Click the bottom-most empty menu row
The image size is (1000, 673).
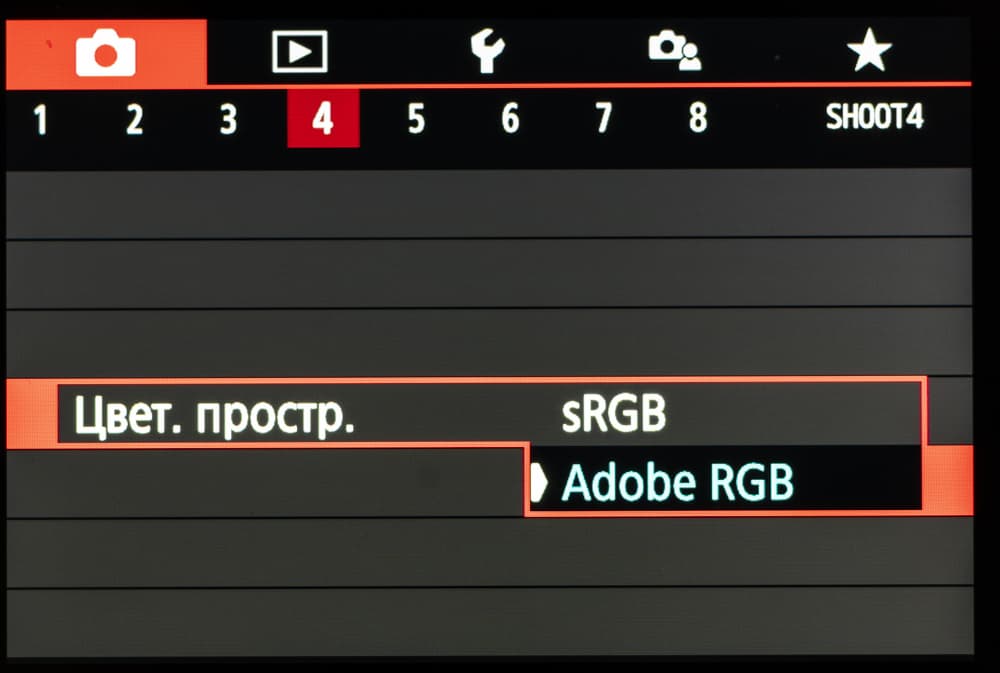(x=489, y=623)
